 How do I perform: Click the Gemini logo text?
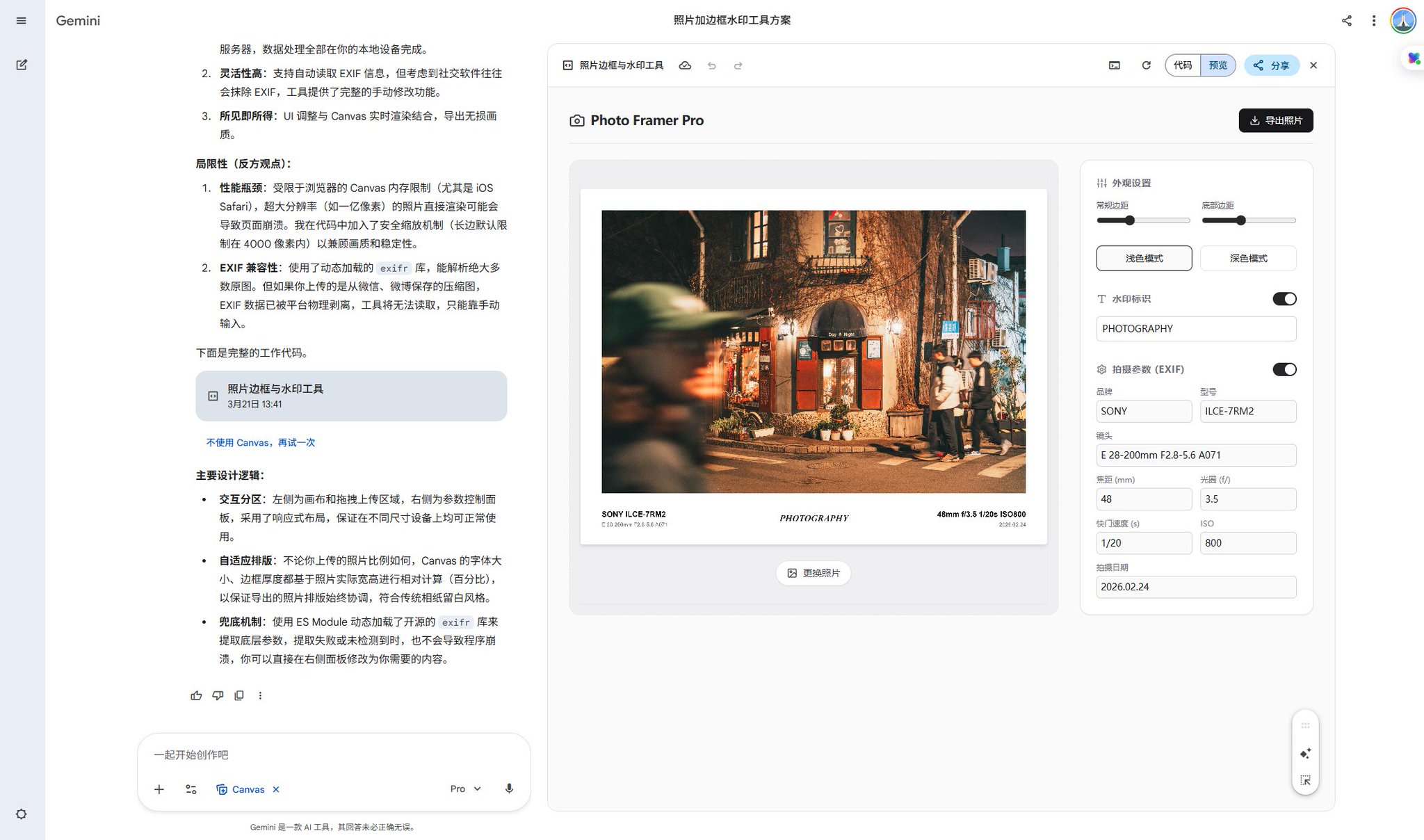point(78,21)
